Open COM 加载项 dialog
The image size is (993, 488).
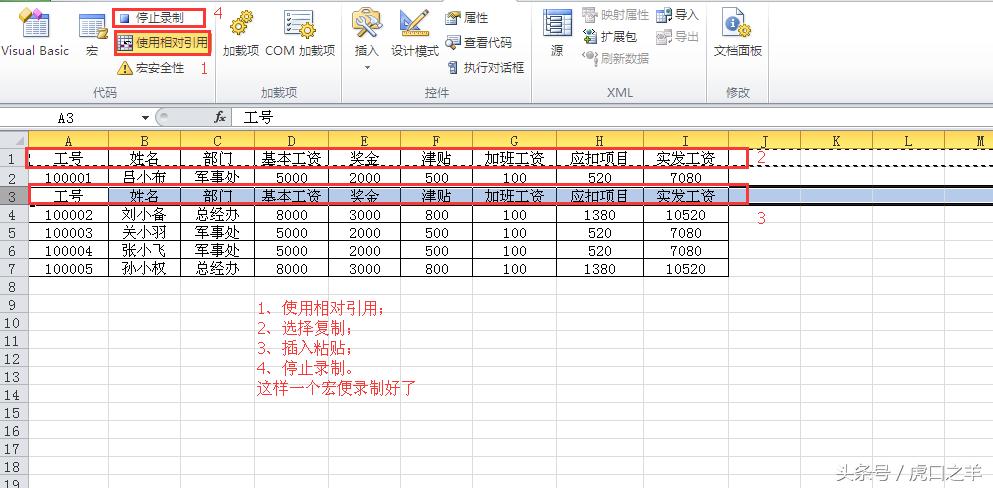[x=300, y=33]
